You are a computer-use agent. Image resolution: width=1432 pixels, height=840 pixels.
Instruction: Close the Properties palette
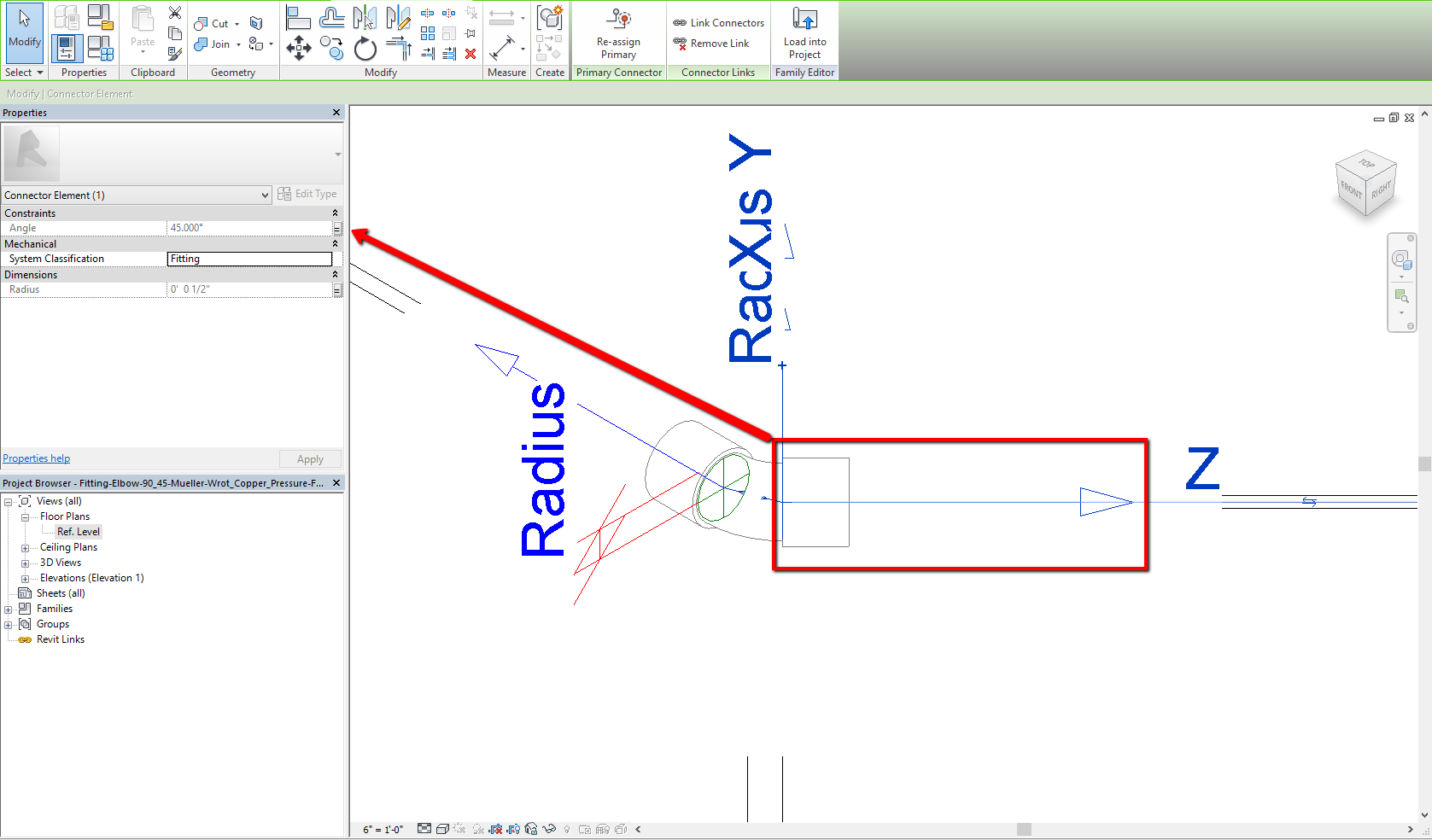pyautogui.click(x=336, y=113)
